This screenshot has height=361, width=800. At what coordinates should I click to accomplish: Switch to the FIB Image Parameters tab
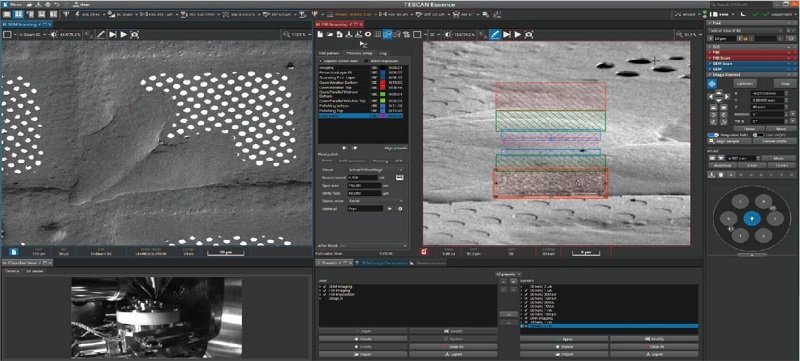pyautogui.click(x=382, y=263)
